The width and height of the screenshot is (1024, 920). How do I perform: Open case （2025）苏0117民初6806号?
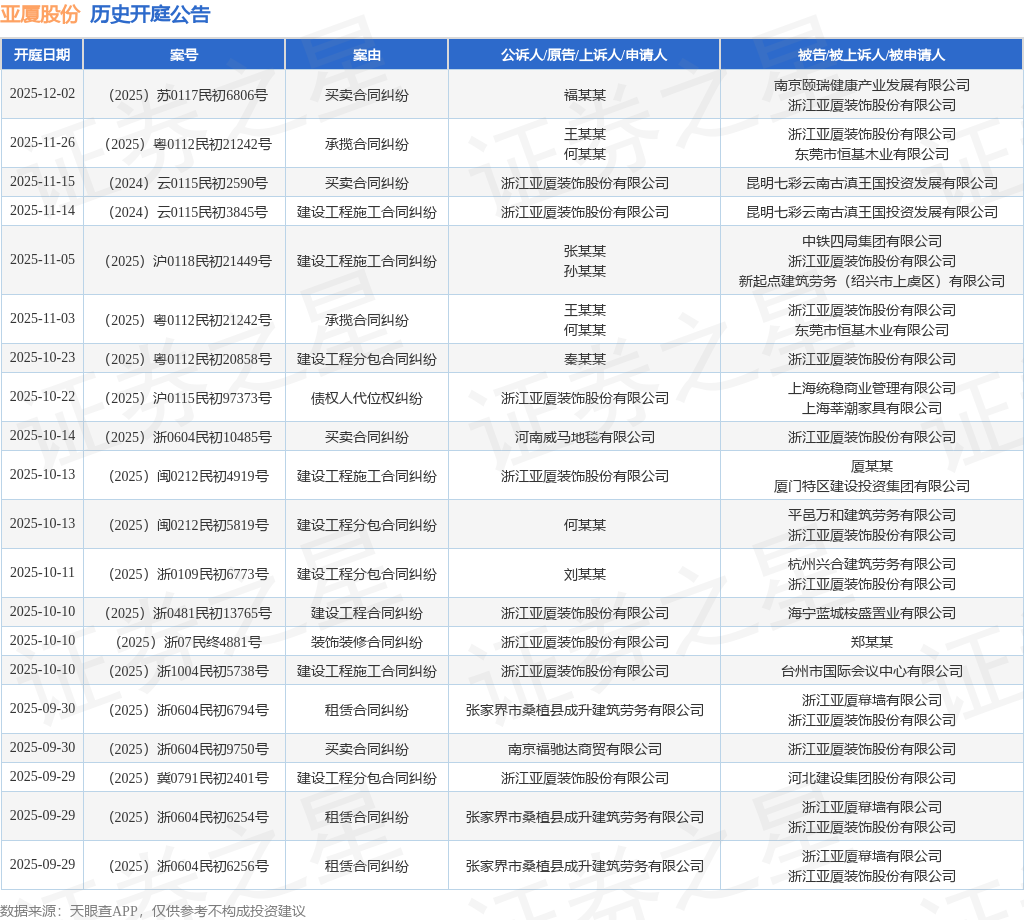[x=184, y=95]
